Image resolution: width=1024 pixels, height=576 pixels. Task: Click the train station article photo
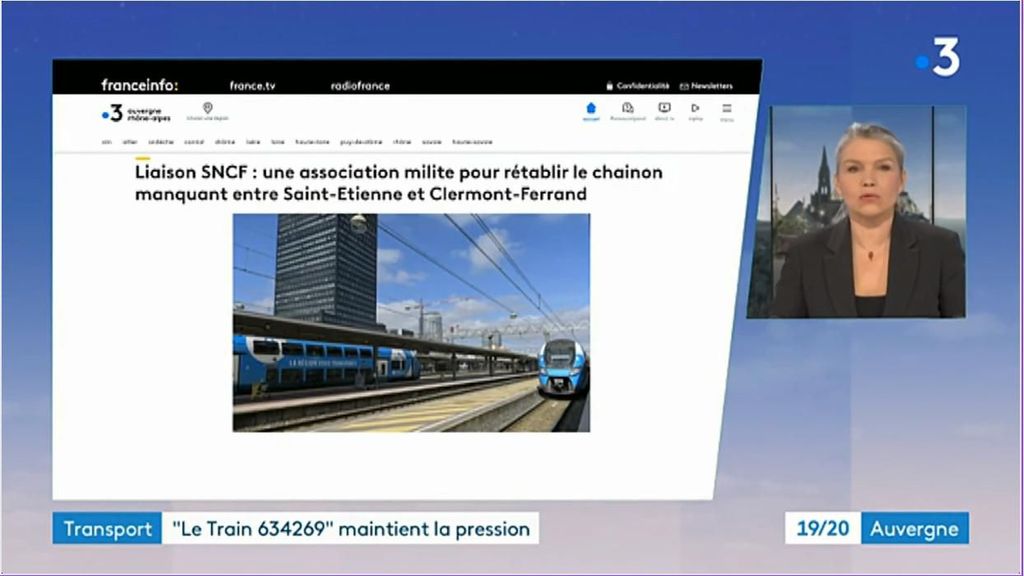tap(411, 323)
